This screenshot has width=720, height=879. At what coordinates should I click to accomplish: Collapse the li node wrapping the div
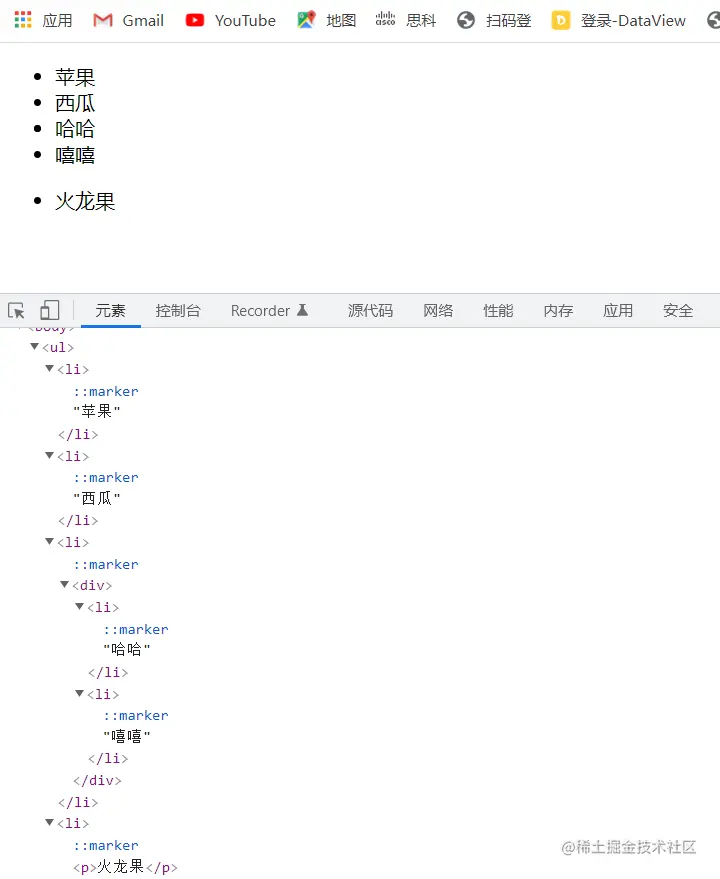pos(49,542)
